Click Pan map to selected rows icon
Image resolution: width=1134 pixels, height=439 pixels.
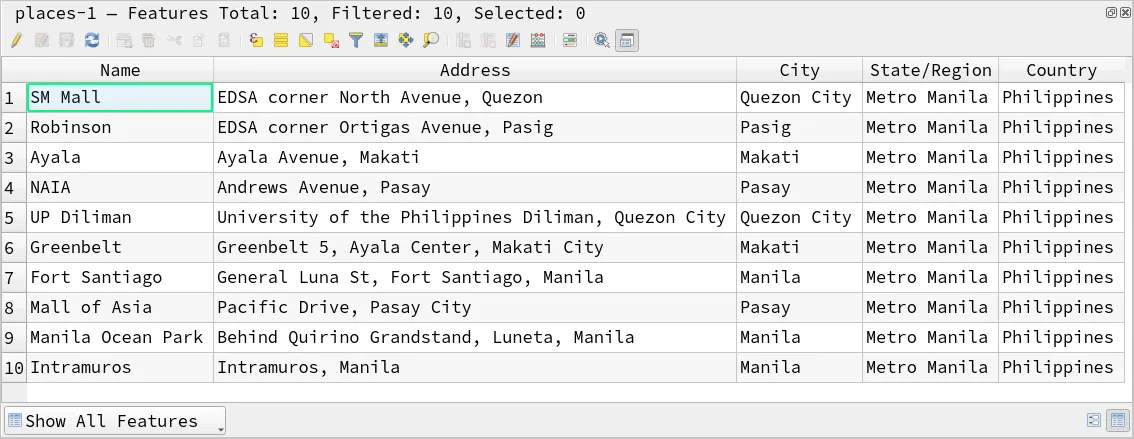tap(406, 41)
